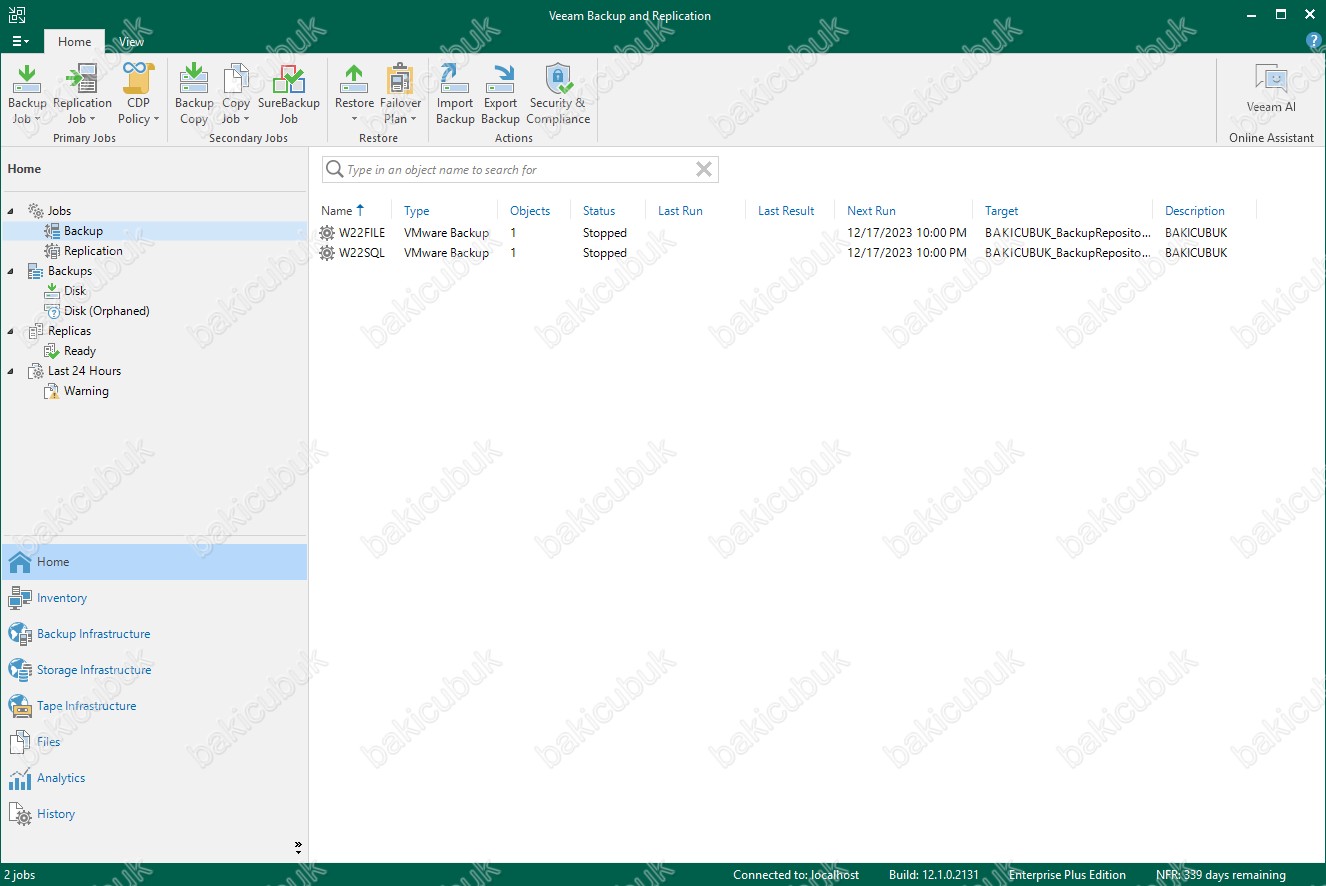Clear the search box with the X
This screenshot has width=1326, height=886.
tap(704, 170)
